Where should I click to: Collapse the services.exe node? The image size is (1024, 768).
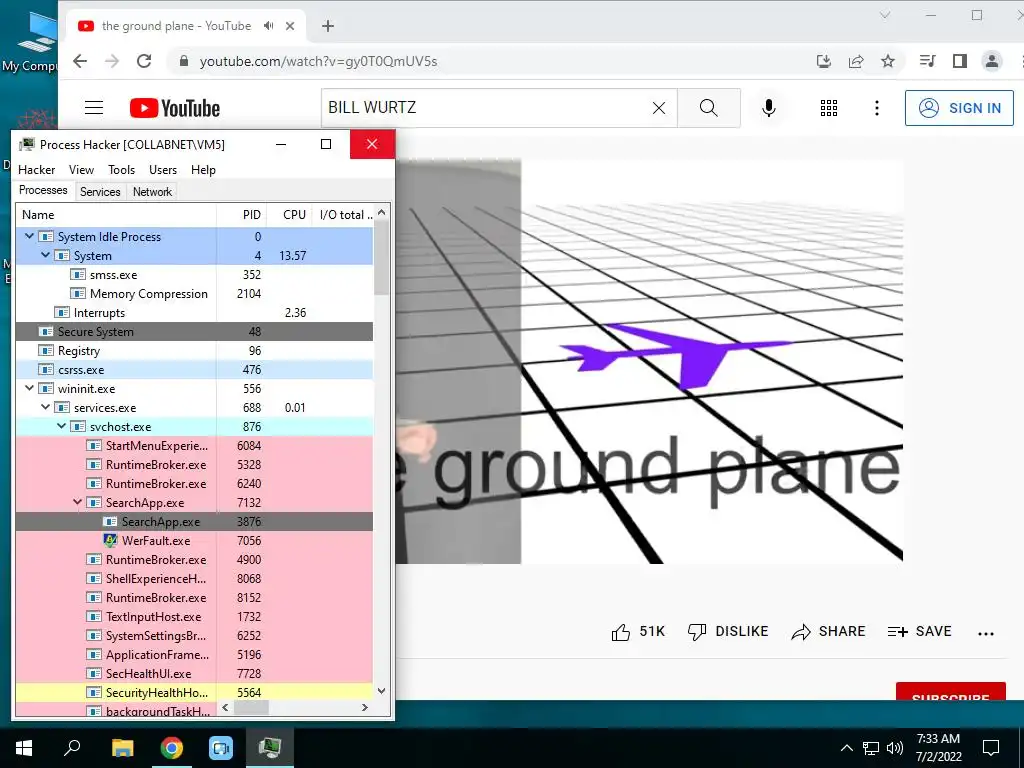[45, 407]
